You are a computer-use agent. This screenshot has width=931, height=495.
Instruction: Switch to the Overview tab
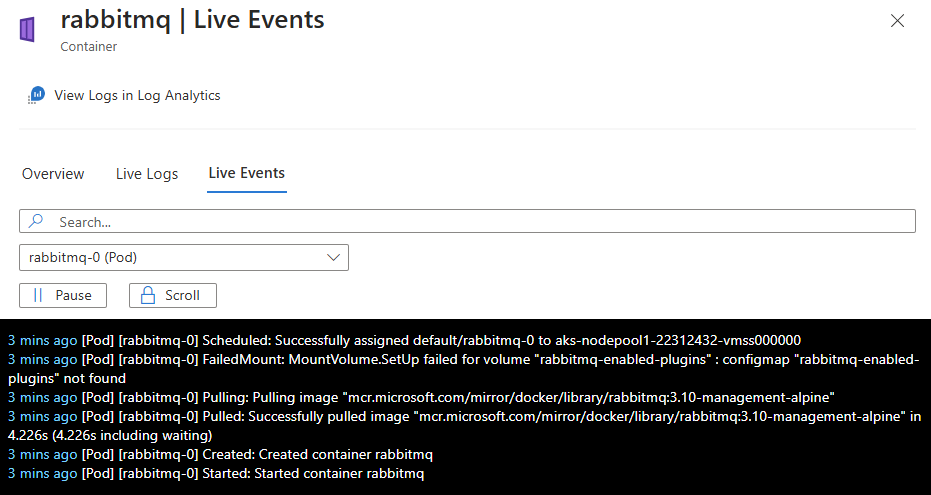pos(53,174)
